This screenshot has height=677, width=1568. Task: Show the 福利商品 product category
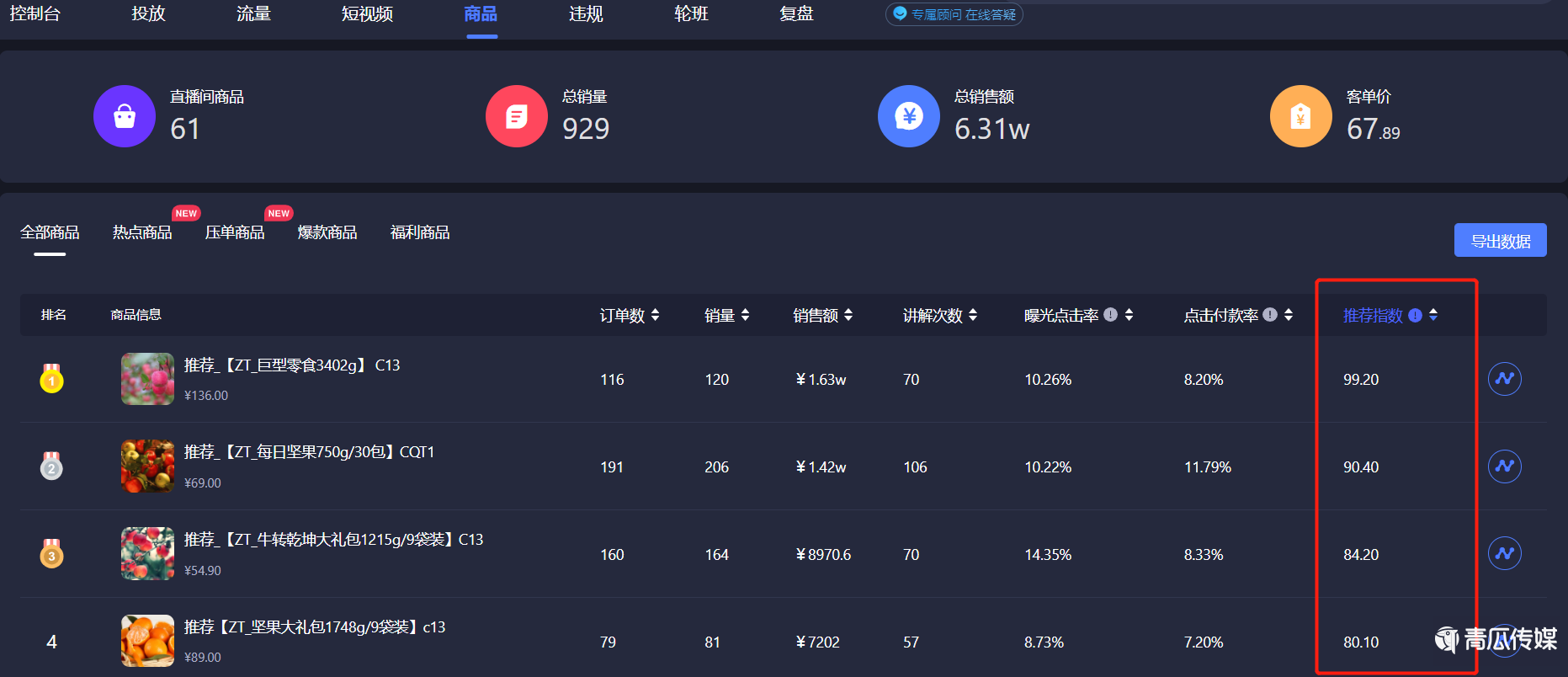pyautogui.click(x=420, y=232)
